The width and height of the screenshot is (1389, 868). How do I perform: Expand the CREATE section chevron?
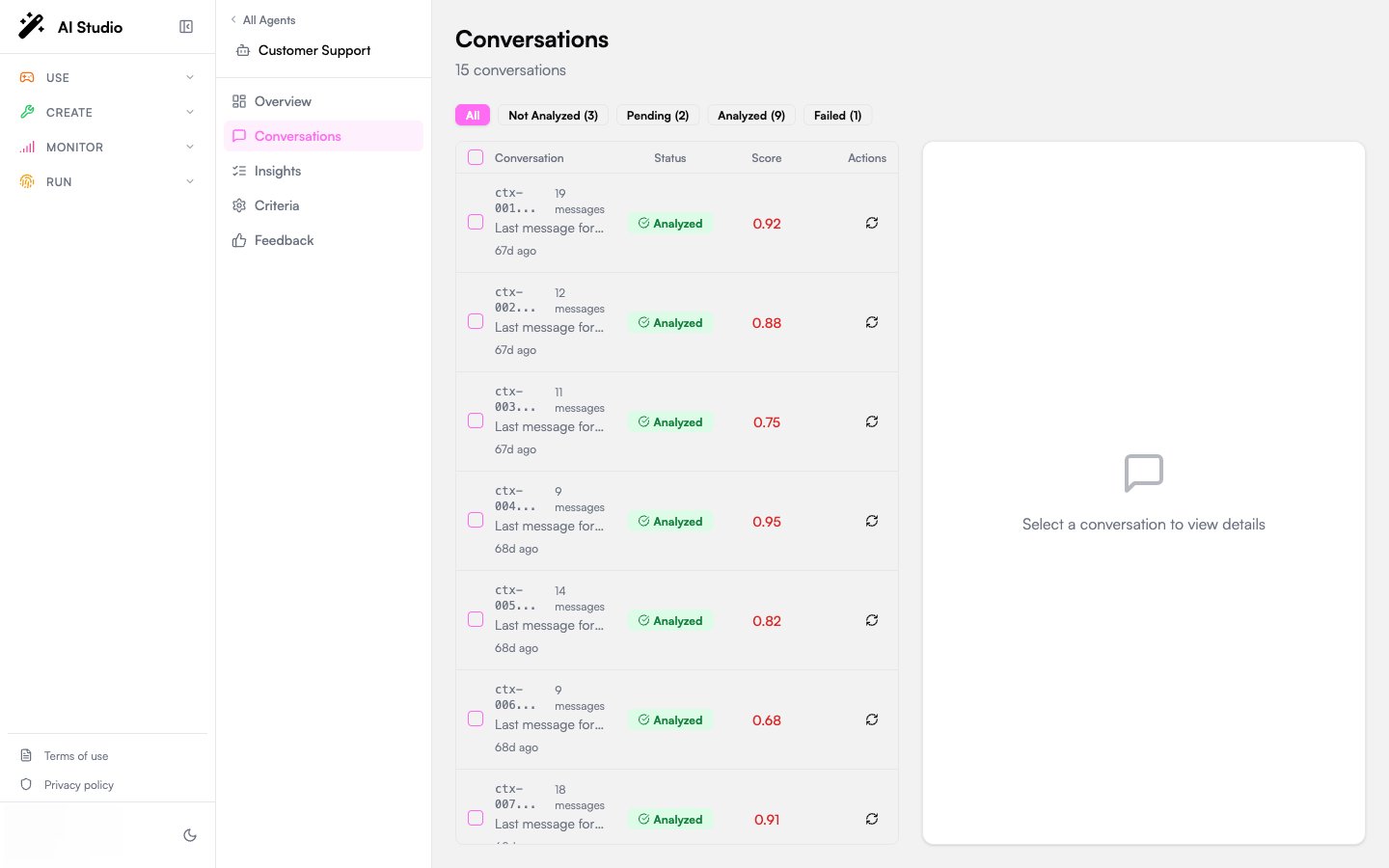pyautogui.click(x=190, y=112)
